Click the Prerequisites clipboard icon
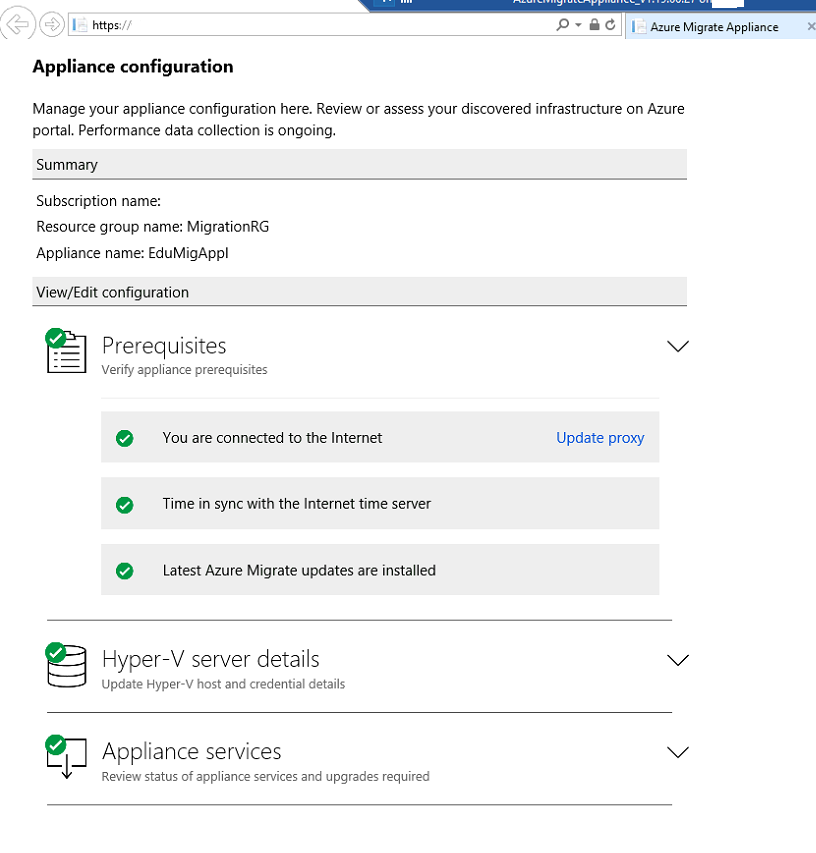 pyautogui.click(x=66, y=353)
